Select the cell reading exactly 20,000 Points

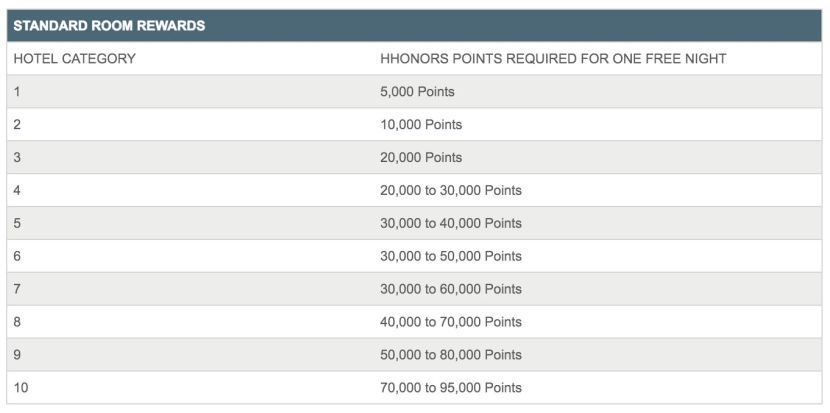(x=421, y=158)
